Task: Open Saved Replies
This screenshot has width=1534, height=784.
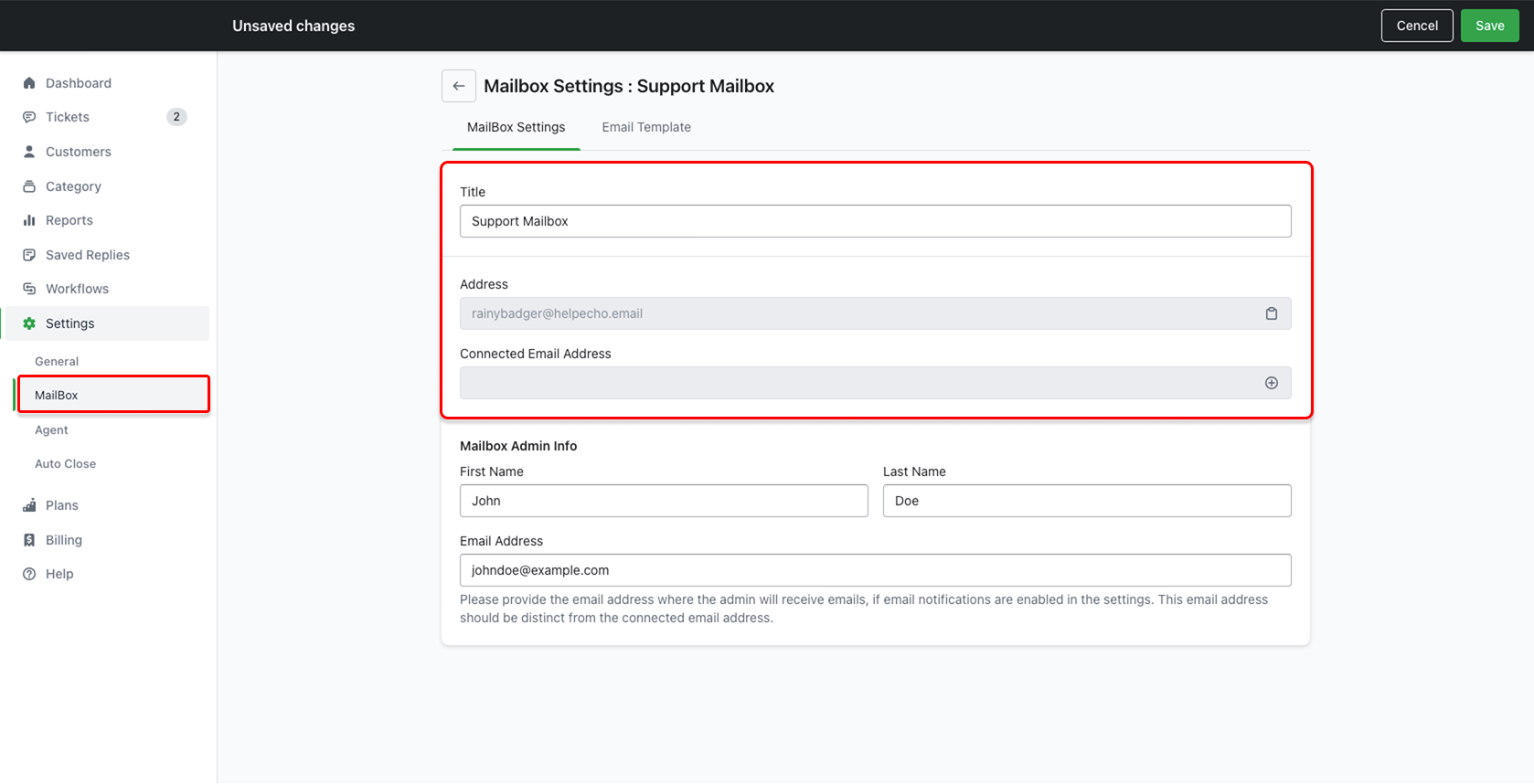Action: point(87,255)
